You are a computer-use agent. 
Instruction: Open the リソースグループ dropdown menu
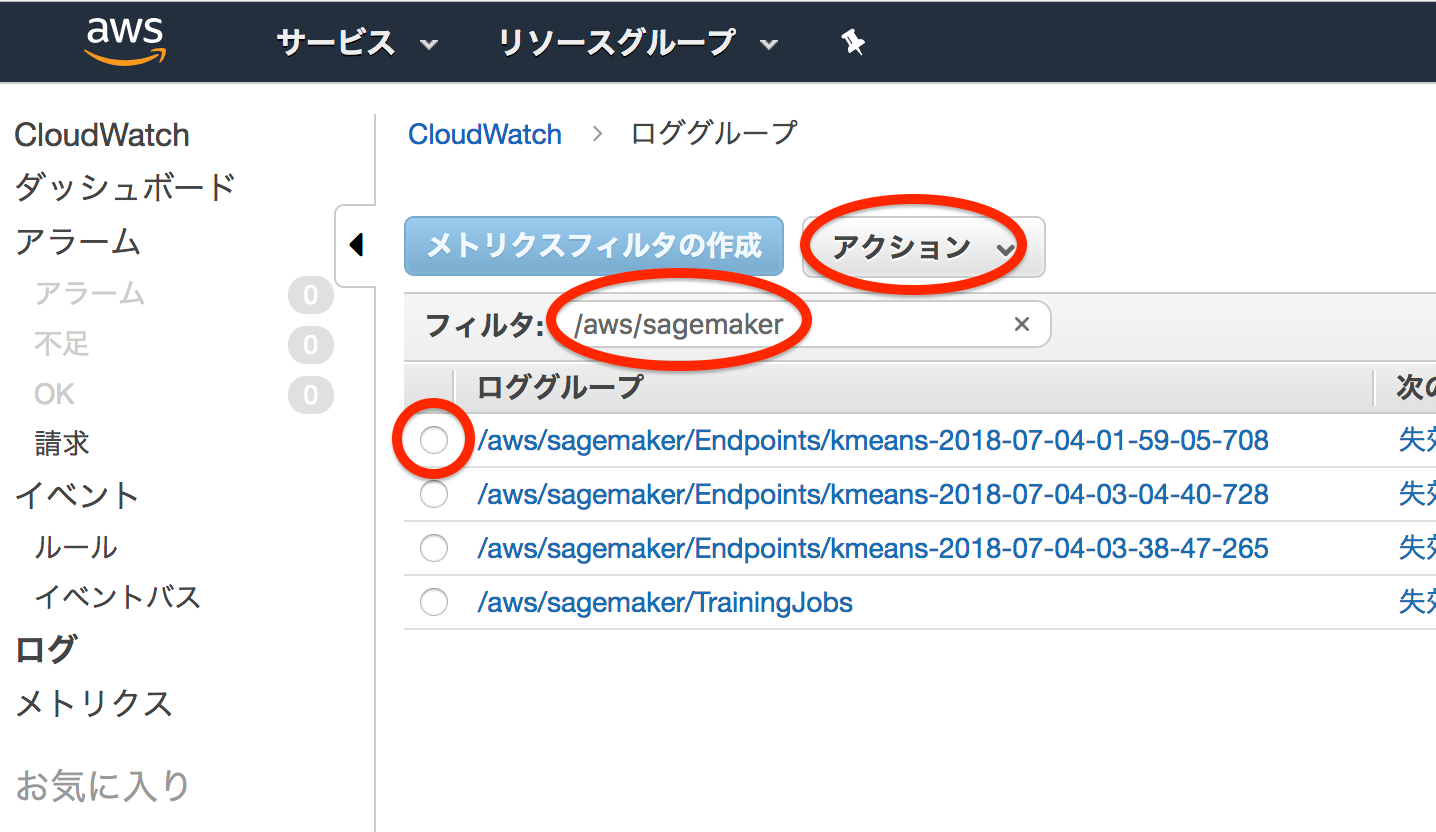(x=638, y=43)
